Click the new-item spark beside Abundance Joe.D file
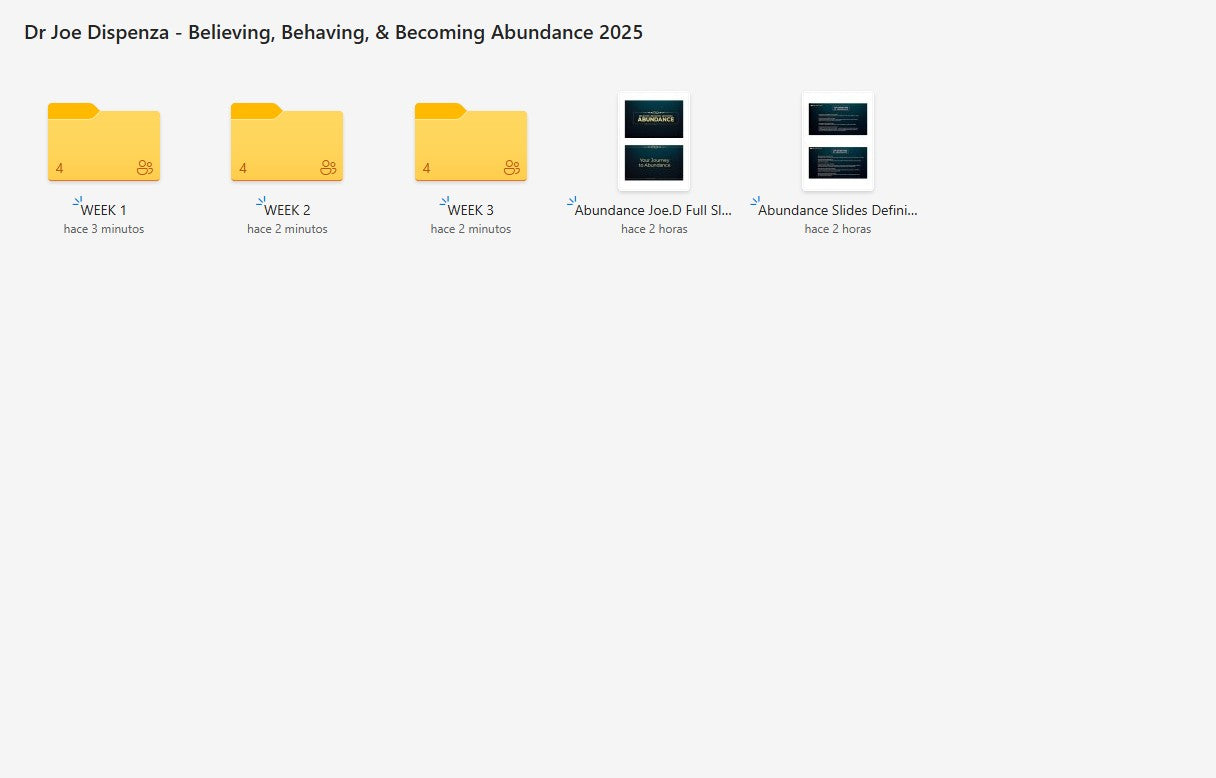1216x778 pixels. 572,202
